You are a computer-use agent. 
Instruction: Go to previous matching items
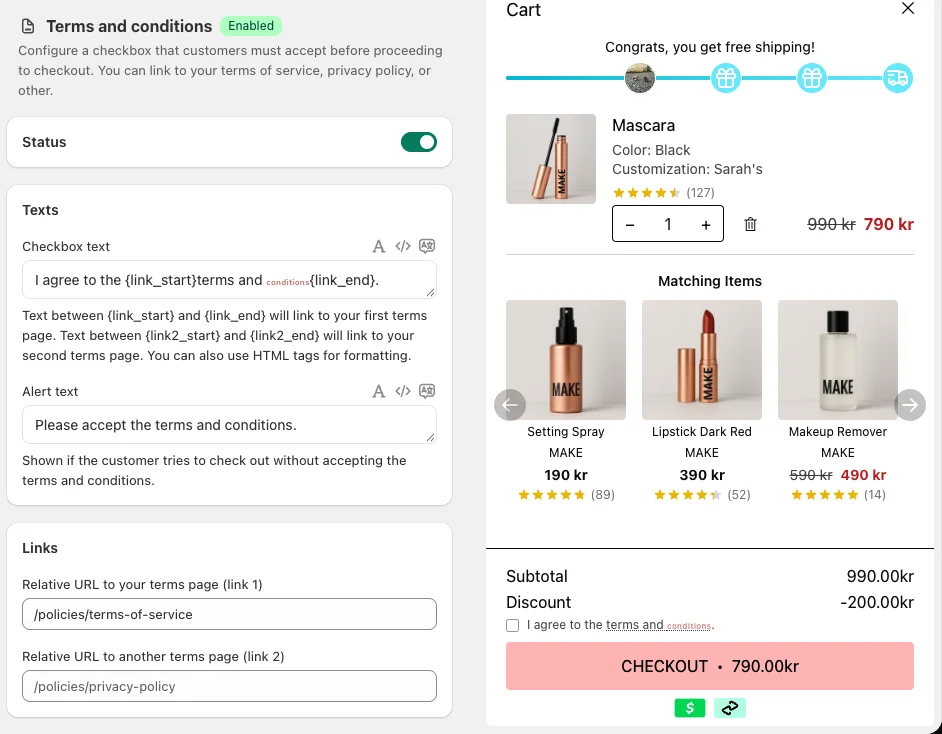point(510,405)
